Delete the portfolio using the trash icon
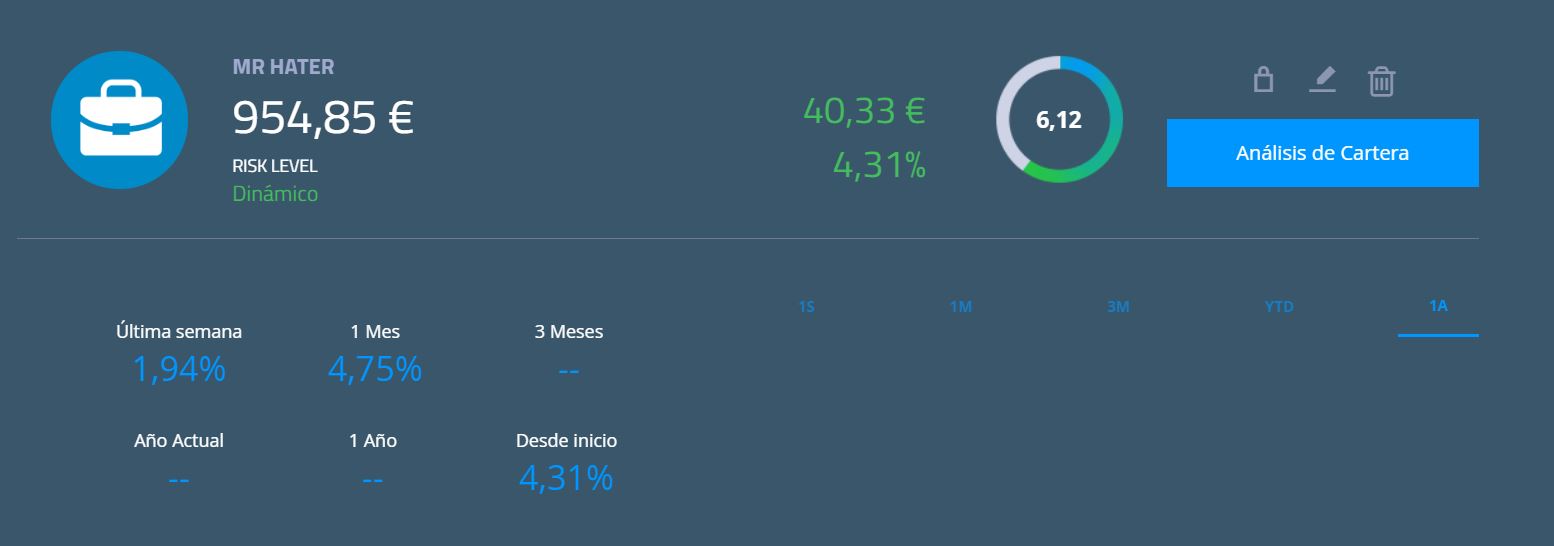1554x546 pixels. click(1381, 80)
